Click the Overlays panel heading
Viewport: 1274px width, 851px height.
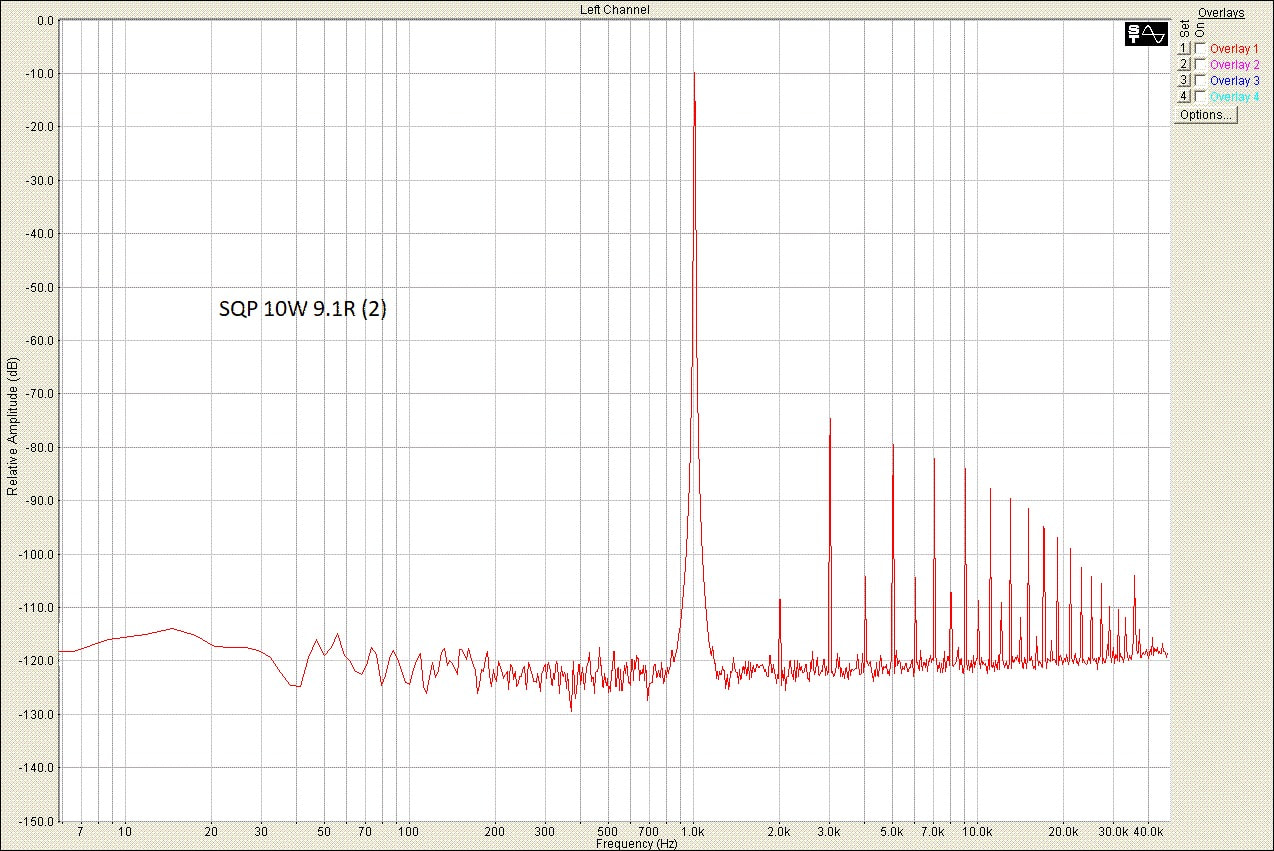pyautogui.click(x=1220, y=13)
